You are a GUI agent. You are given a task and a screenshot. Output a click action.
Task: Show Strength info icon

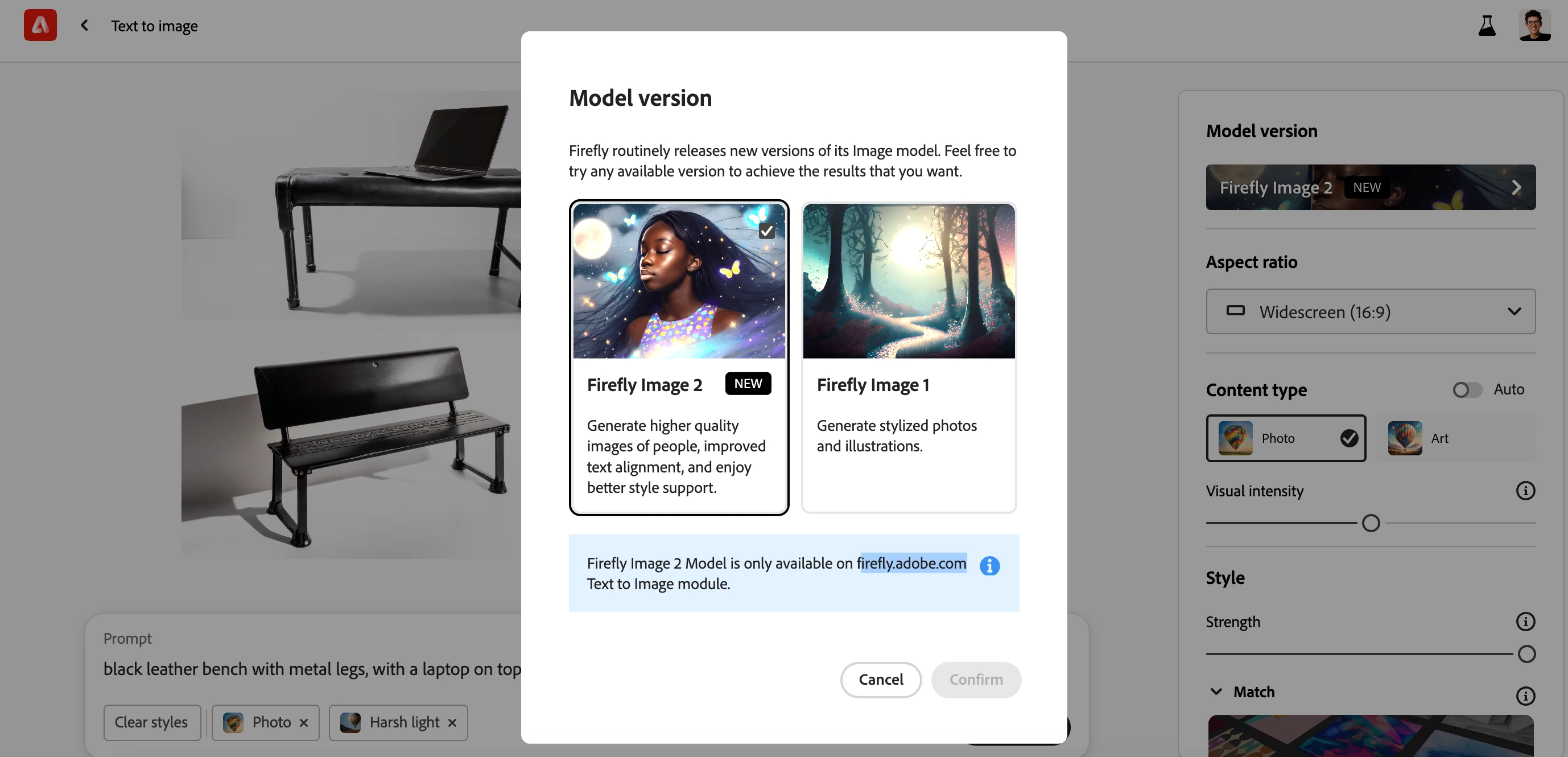[1525, 621]
